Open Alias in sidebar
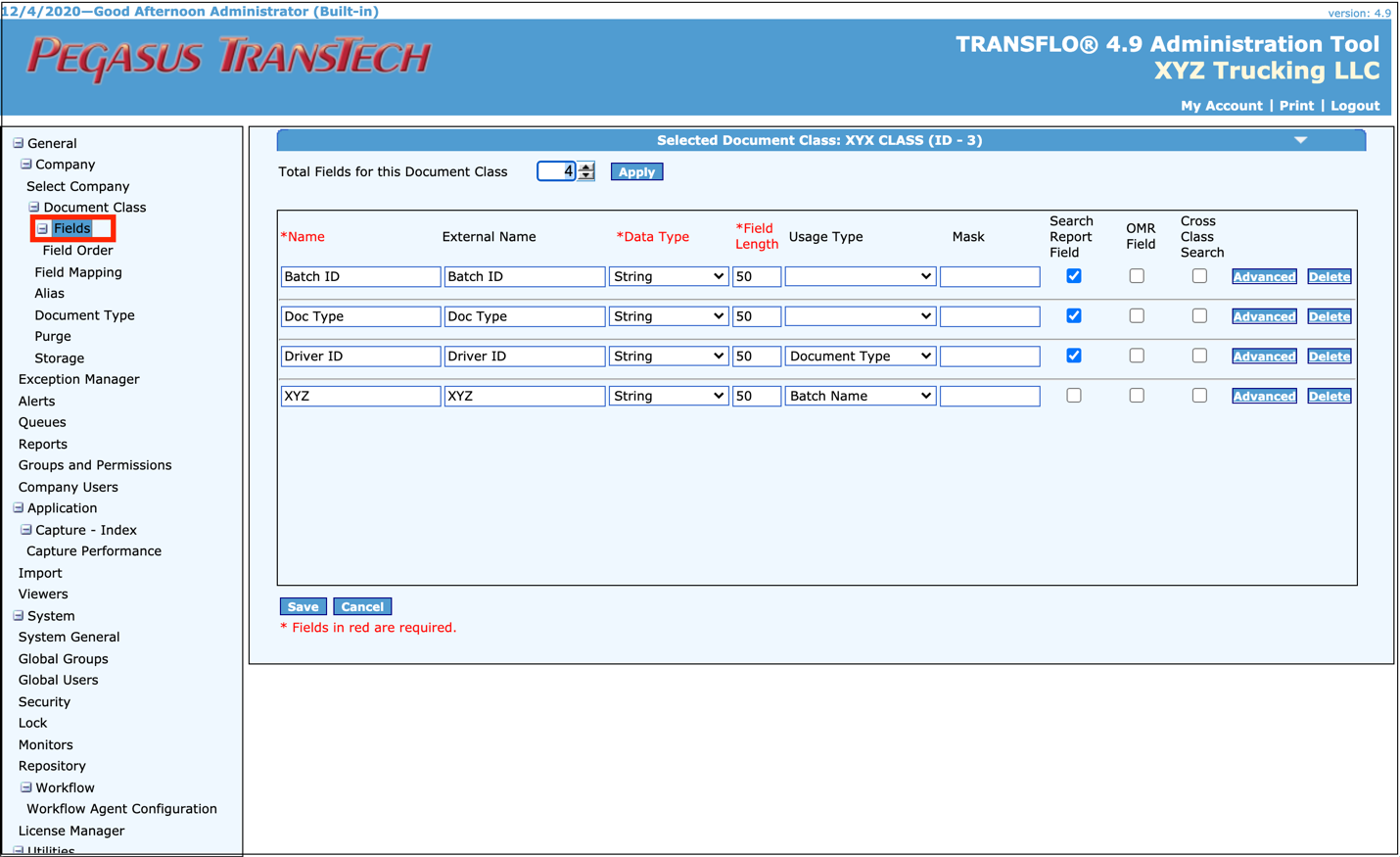The image size is (1400, 857). (49, 293)
